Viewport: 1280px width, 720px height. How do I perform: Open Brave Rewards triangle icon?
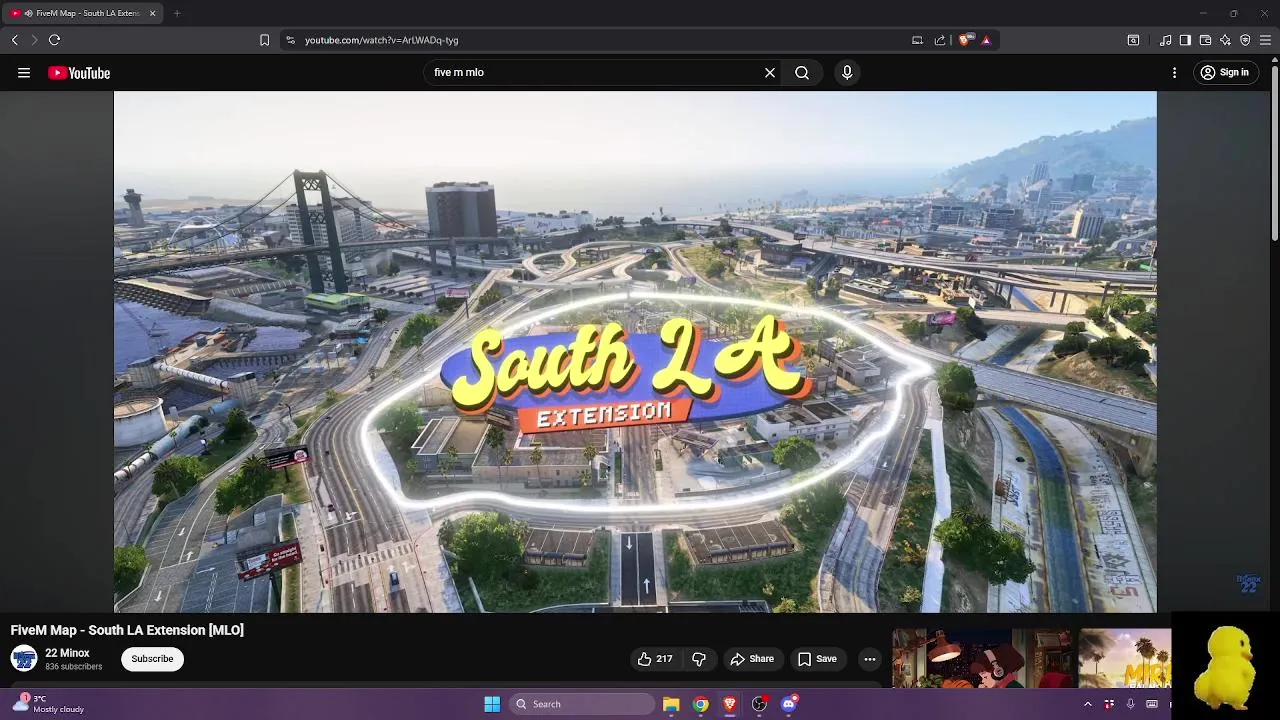coord(986,40)
